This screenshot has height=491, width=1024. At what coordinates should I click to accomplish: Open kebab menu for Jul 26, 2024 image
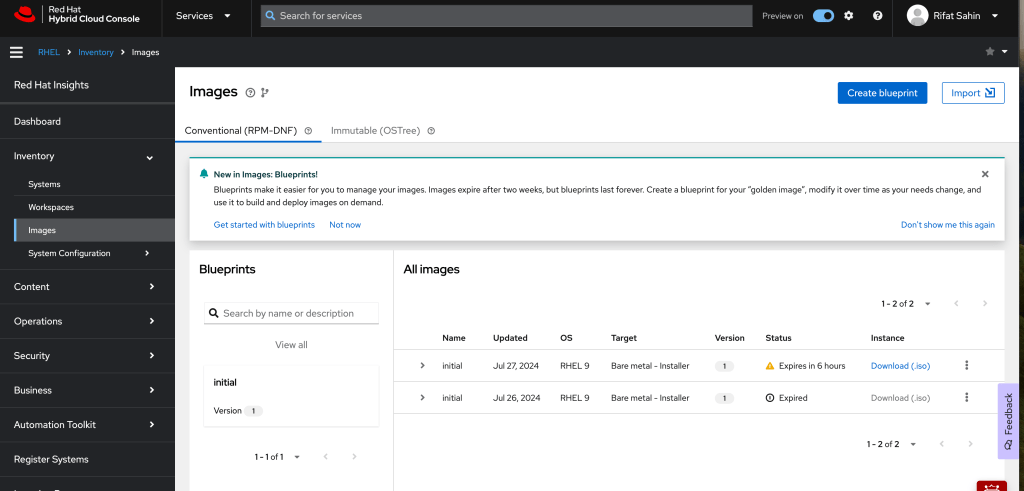coord(967,398)
